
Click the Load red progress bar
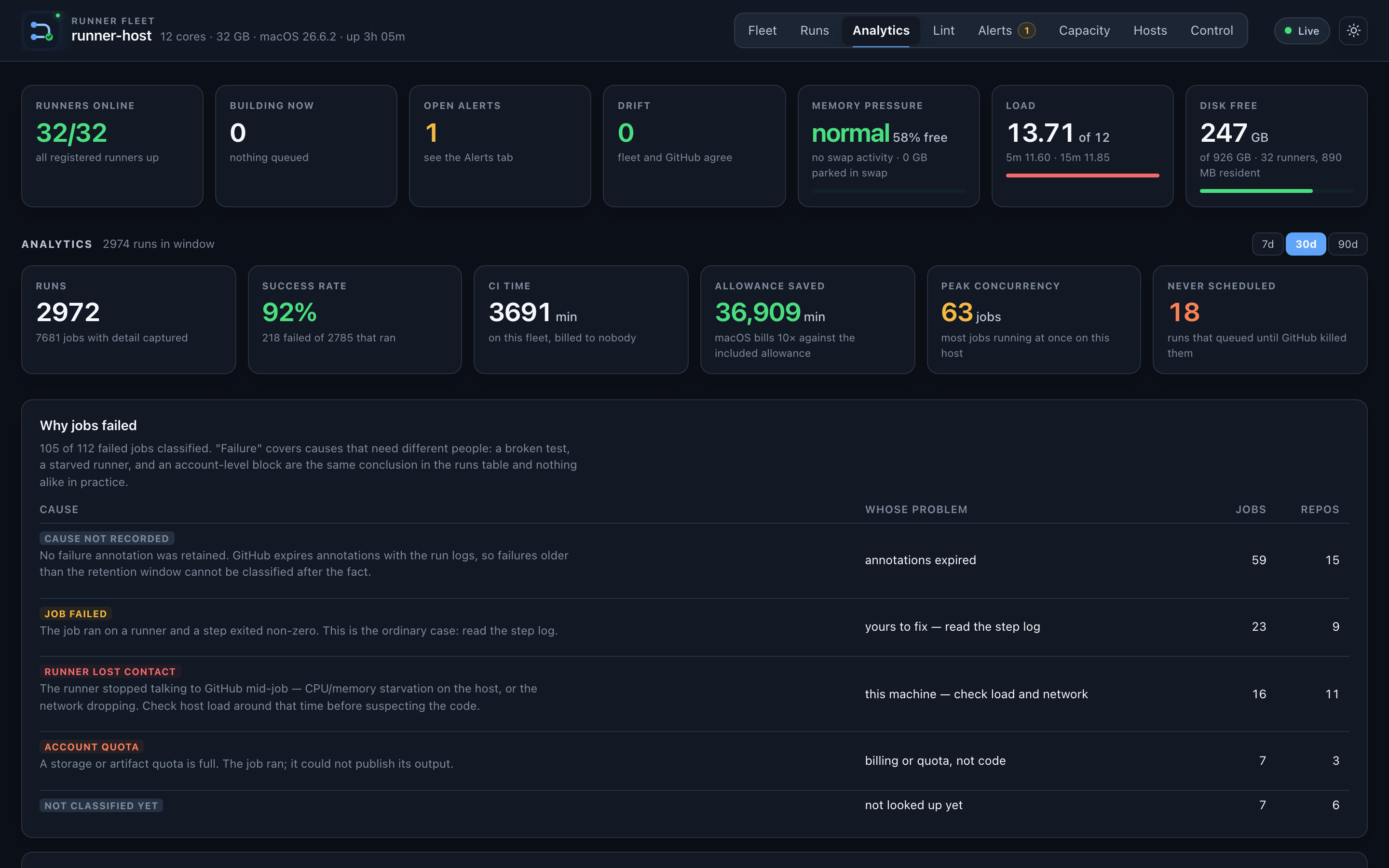(1082, 175)
